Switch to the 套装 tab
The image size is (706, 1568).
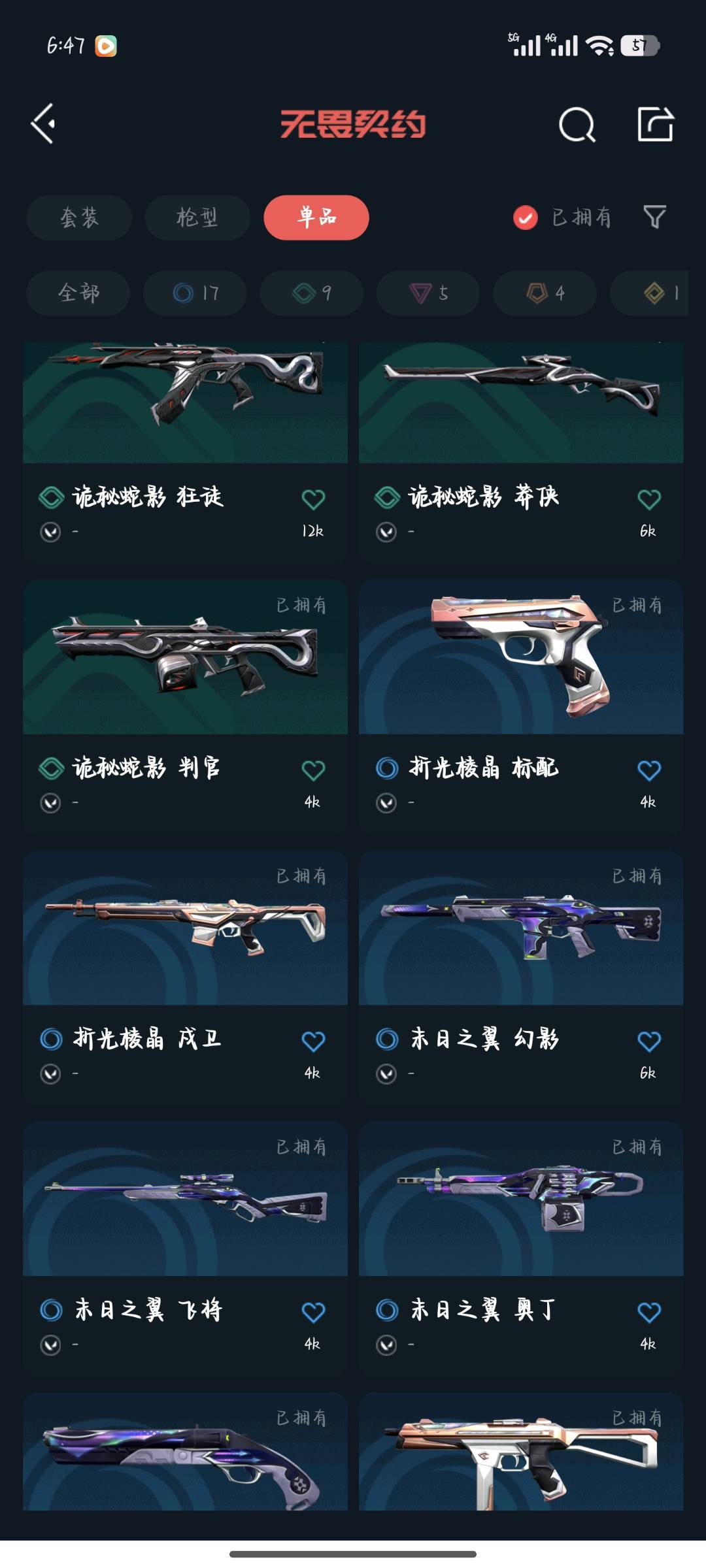[x=79, y=218]
